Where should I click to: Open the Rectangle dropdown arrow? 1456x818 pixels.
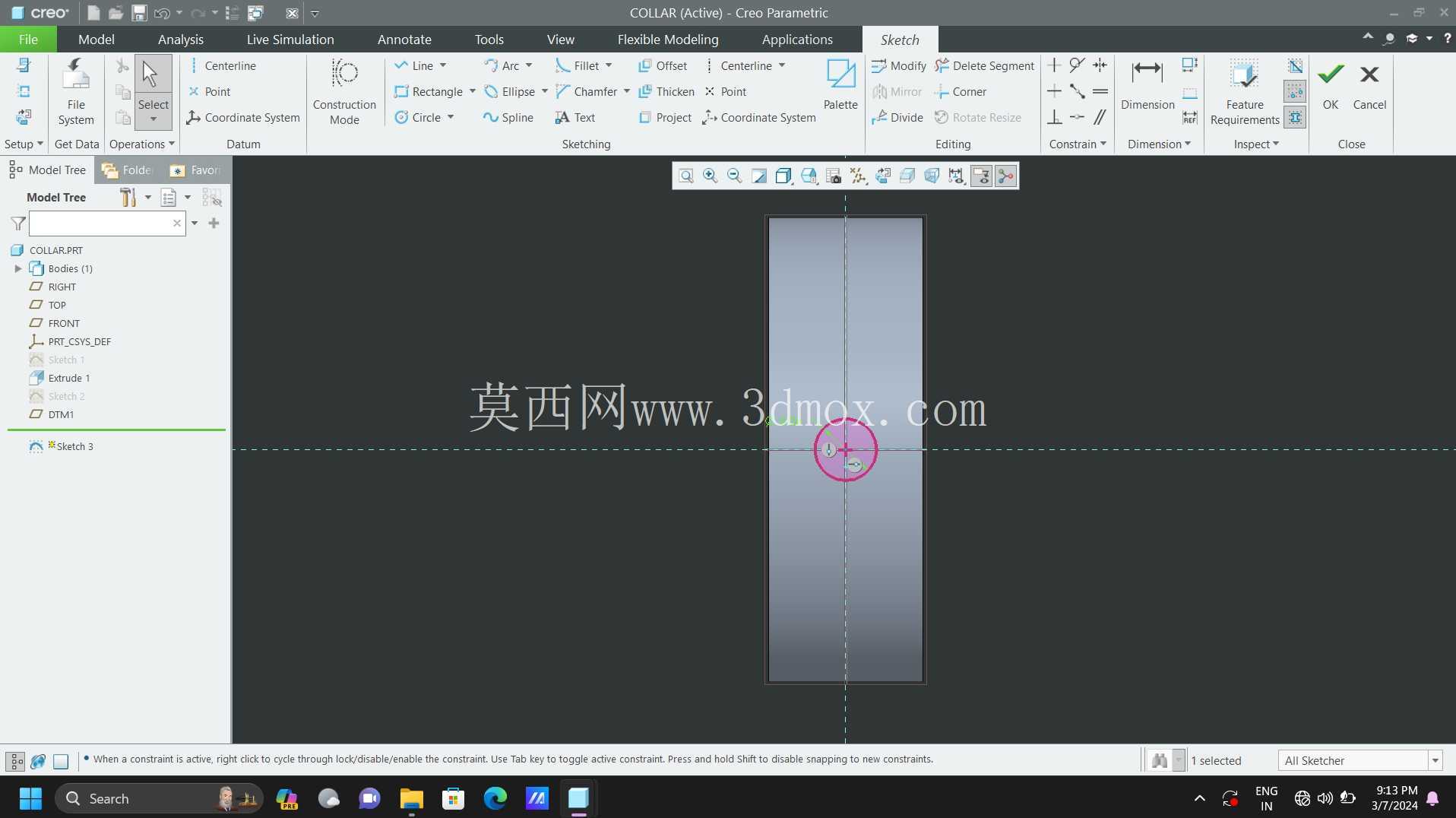click(x=472, y=92)
